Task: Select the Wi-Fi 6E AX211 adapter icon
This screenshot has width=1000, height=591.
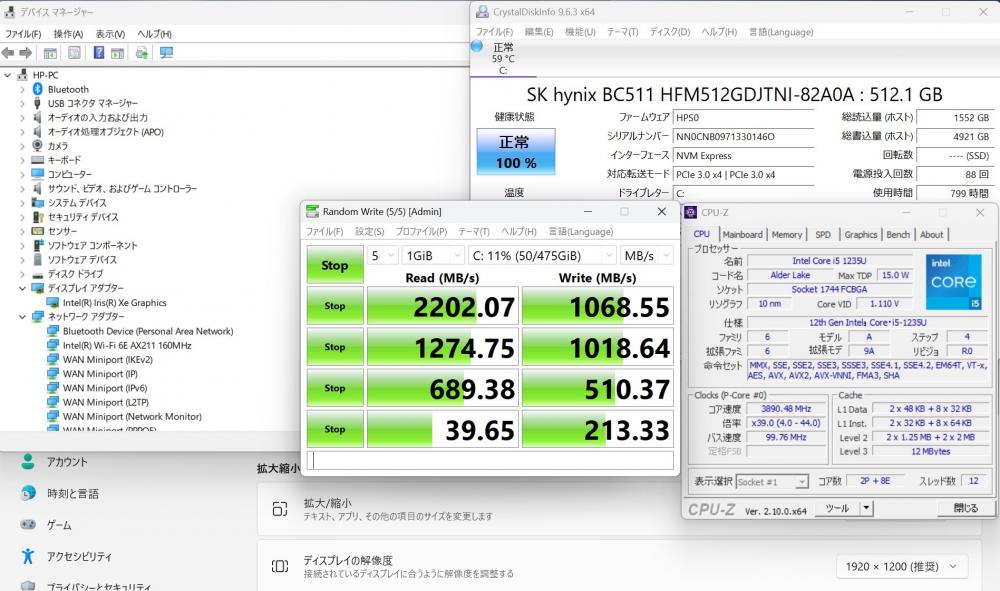Action: click(x=53, y=346)
